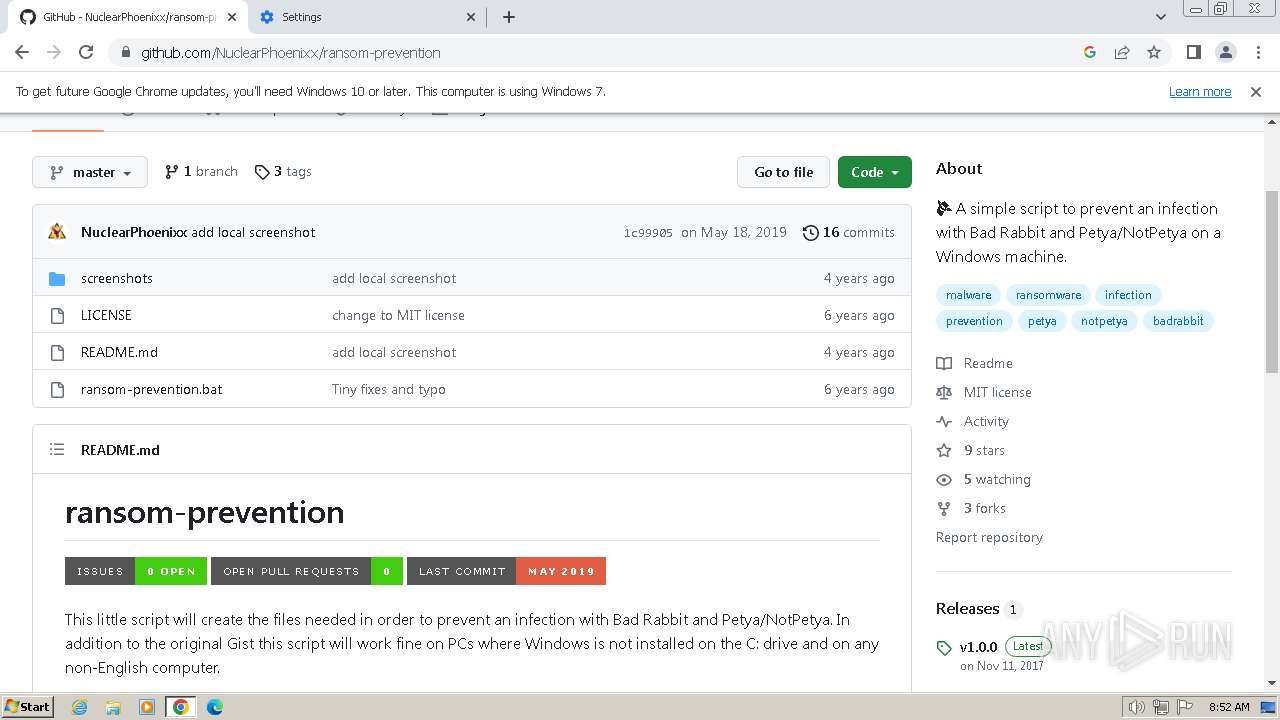
Task: Toggle the Chrome side panel
Action: point(1193,52)
